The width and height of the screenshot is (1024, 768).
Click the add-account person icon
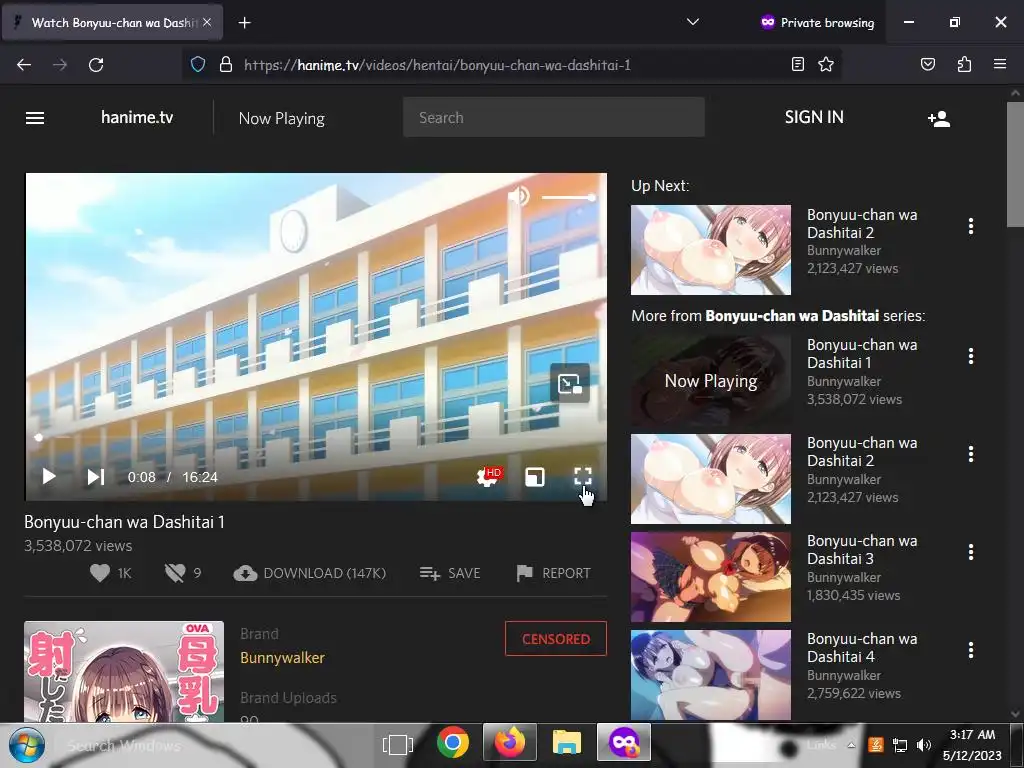coord(938,118)
